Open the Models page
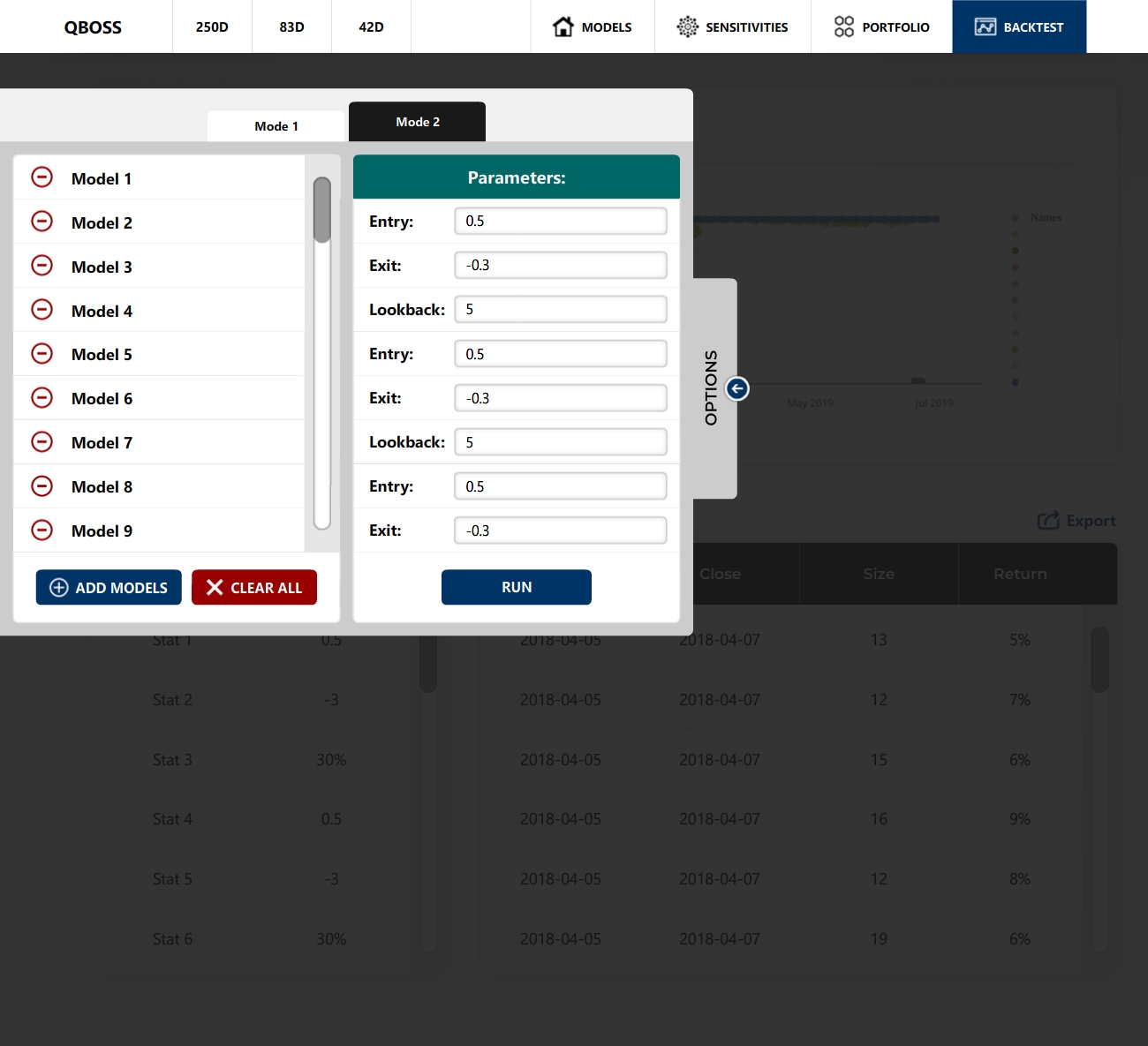Screen dimensions: 1148x1046 [593, 26]
